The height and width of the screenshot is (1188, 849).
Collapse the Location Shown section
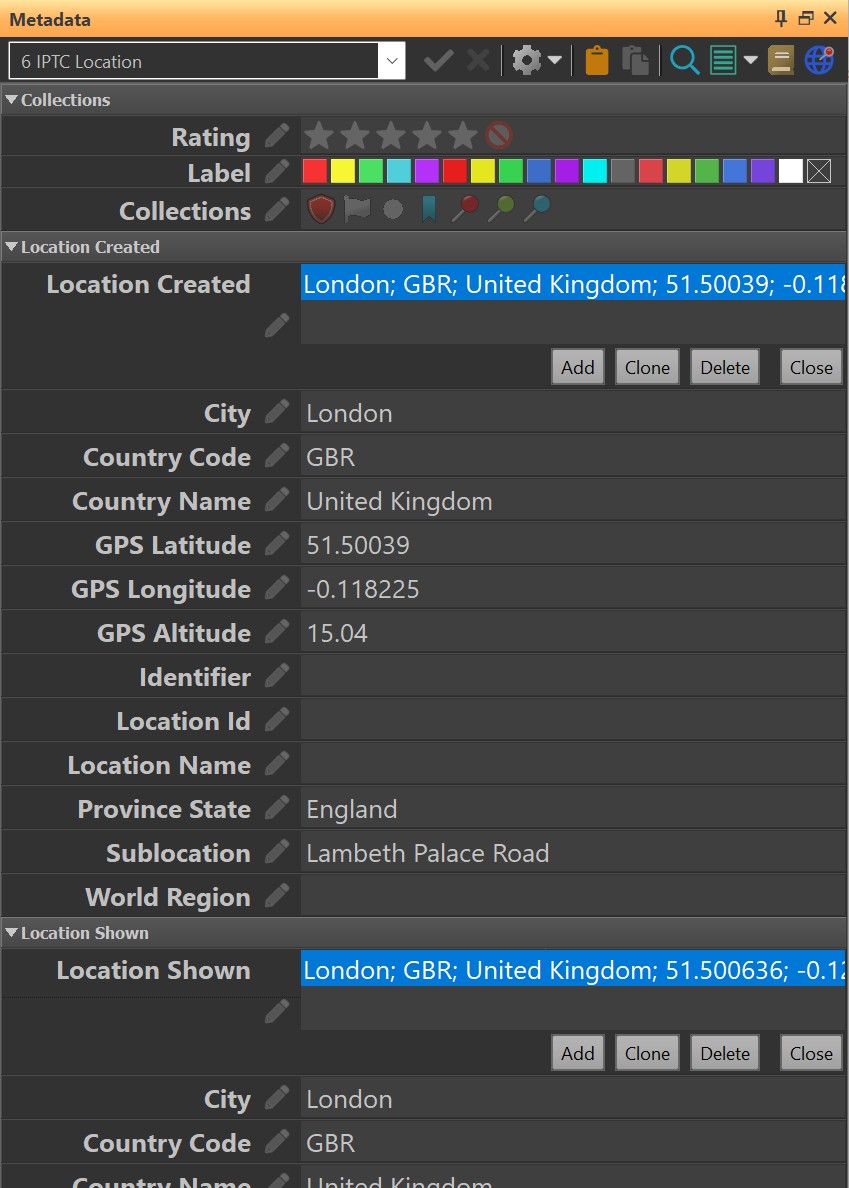click(12, 932)
